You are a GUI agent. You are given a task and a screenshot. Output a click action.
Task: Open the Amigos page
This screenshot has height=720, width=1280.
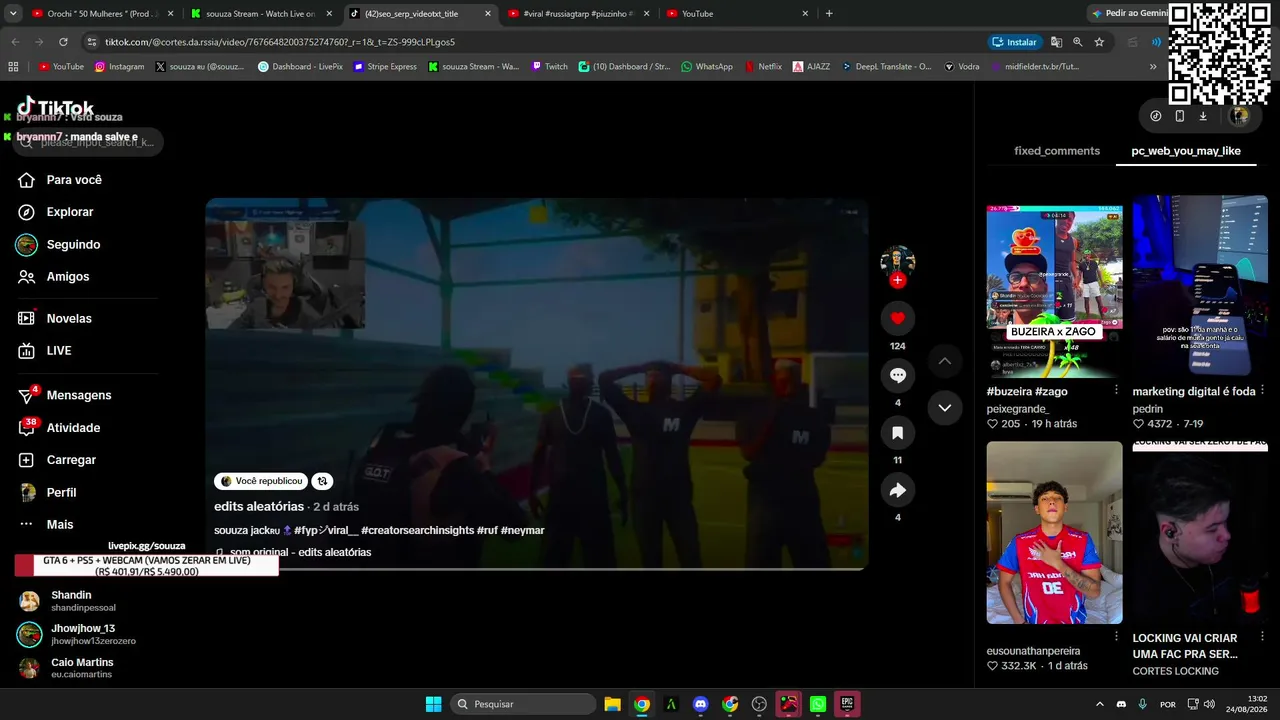pyautogui.click(x=54, y=277)
